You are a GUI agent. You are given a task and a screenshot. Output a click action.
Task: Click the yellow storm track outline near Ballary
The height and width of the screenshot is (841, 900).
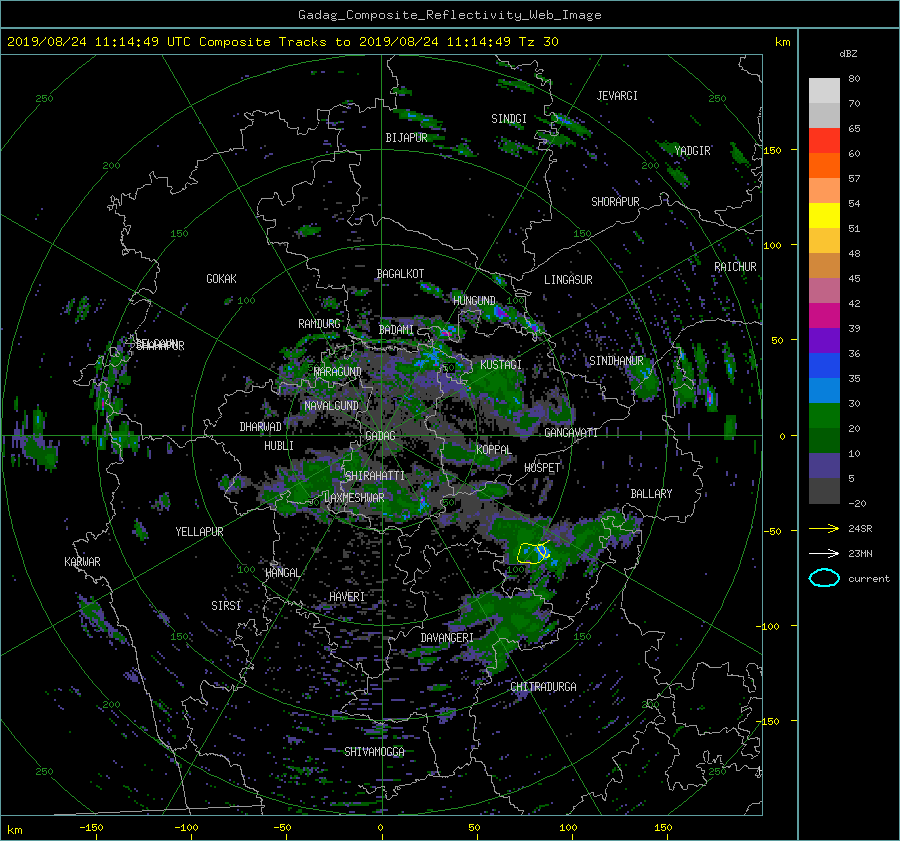pos(533,553)
